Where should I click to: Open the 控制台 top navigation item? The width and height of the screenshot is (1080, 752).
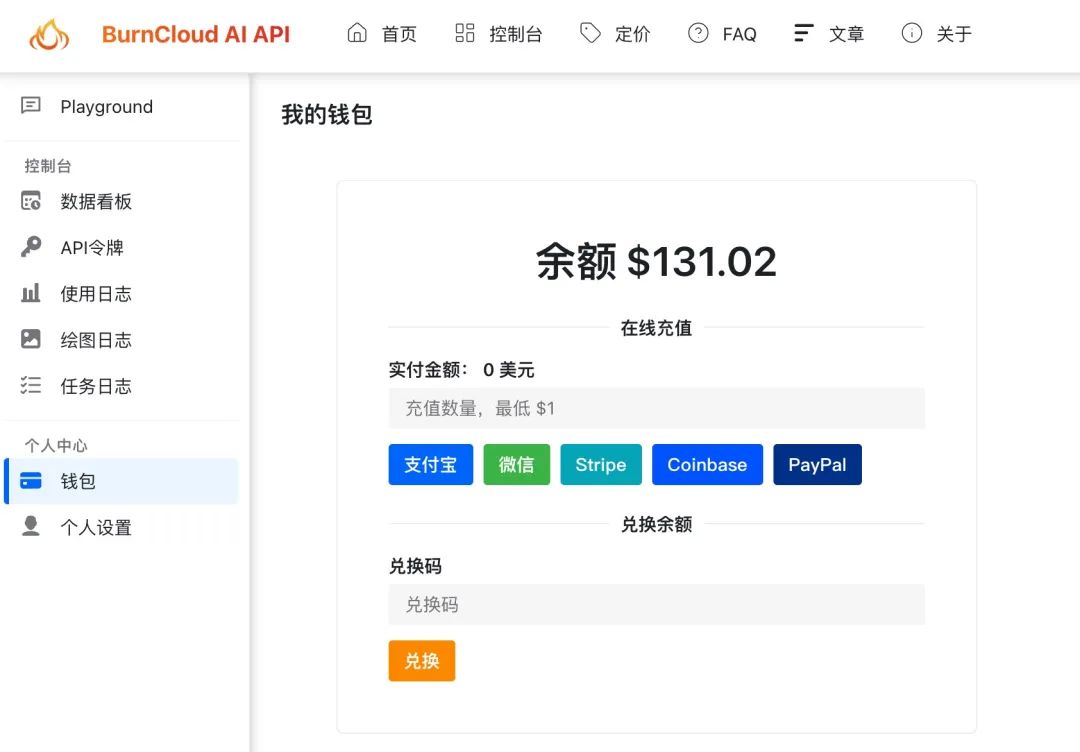coord(515,34)
